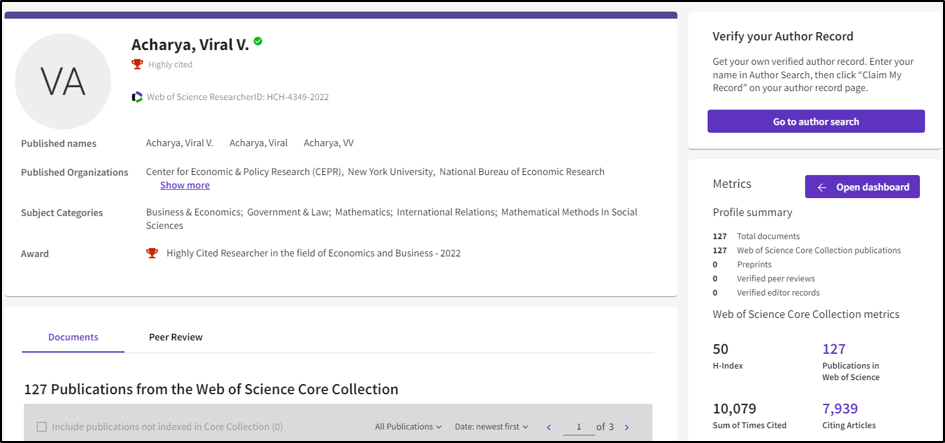Click the Web of Science Core Collection metrics heading
This screenshot has width=945, height=443.
(x=806, y=314)
